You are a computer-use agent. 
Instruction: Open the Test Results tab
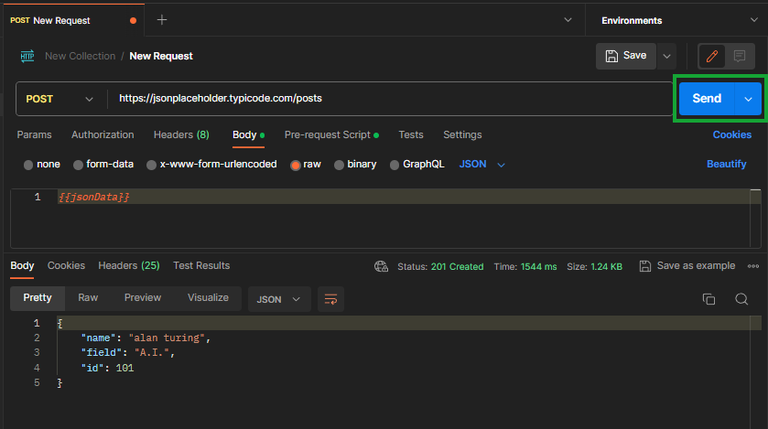pos(201,266)
